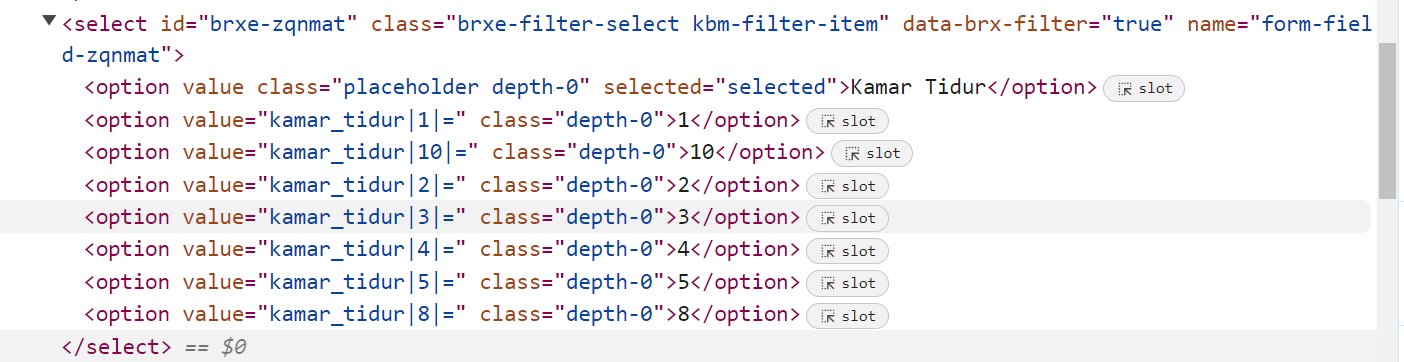
Task: Select the option node with value kamar_tidur|10|=
Action: coord(454,153)
